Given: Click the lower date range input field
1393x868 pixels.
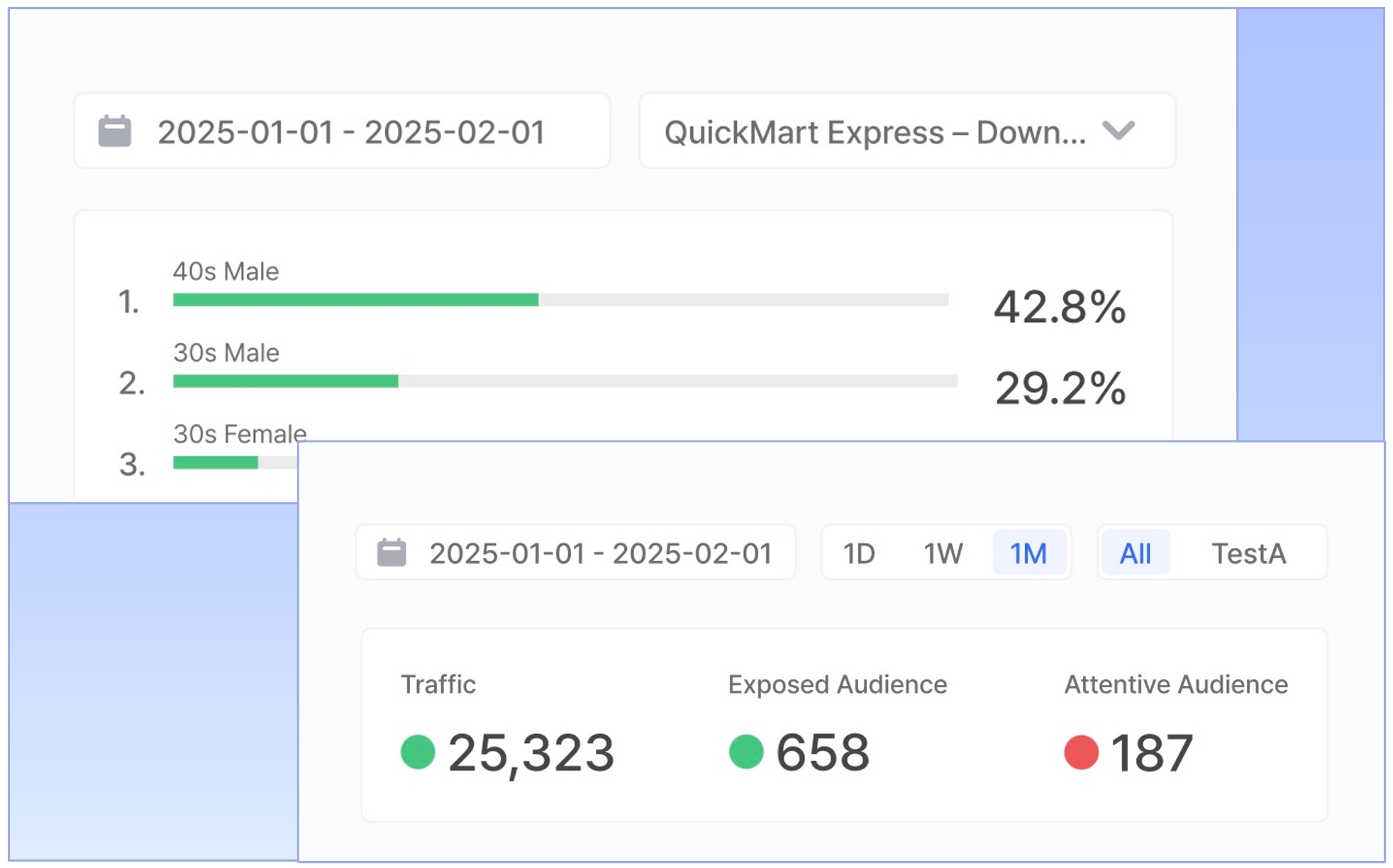Looking at the screenshot, I should pyautogui.click(x=600, y=553).
